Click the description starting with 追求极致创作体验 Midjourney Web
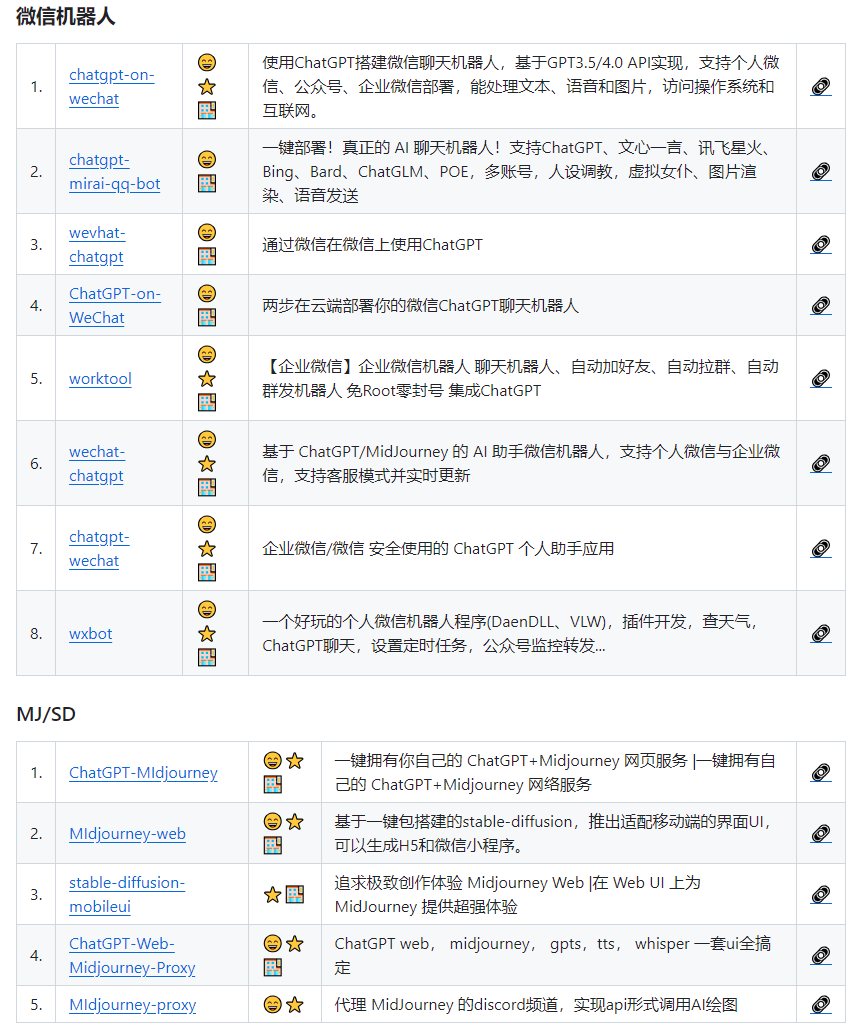This screenshot has height=1035, width=858. [517, 894]
